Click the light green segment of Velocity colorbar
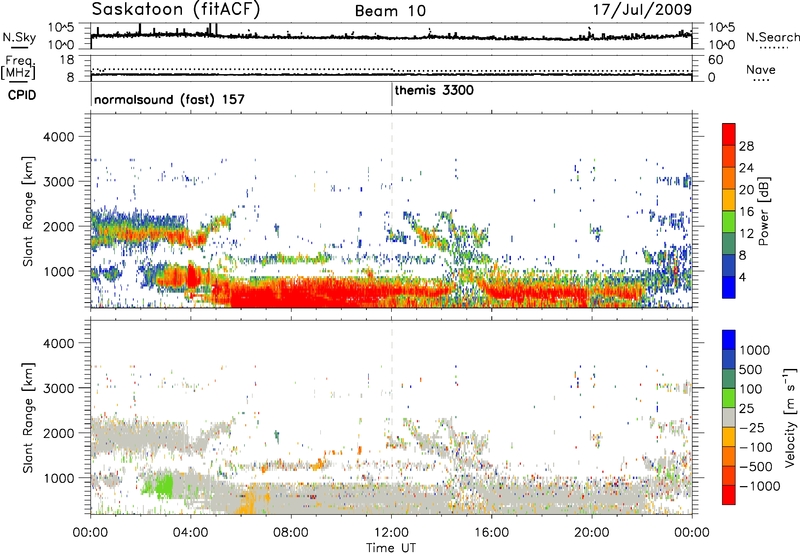 [729, 398]
